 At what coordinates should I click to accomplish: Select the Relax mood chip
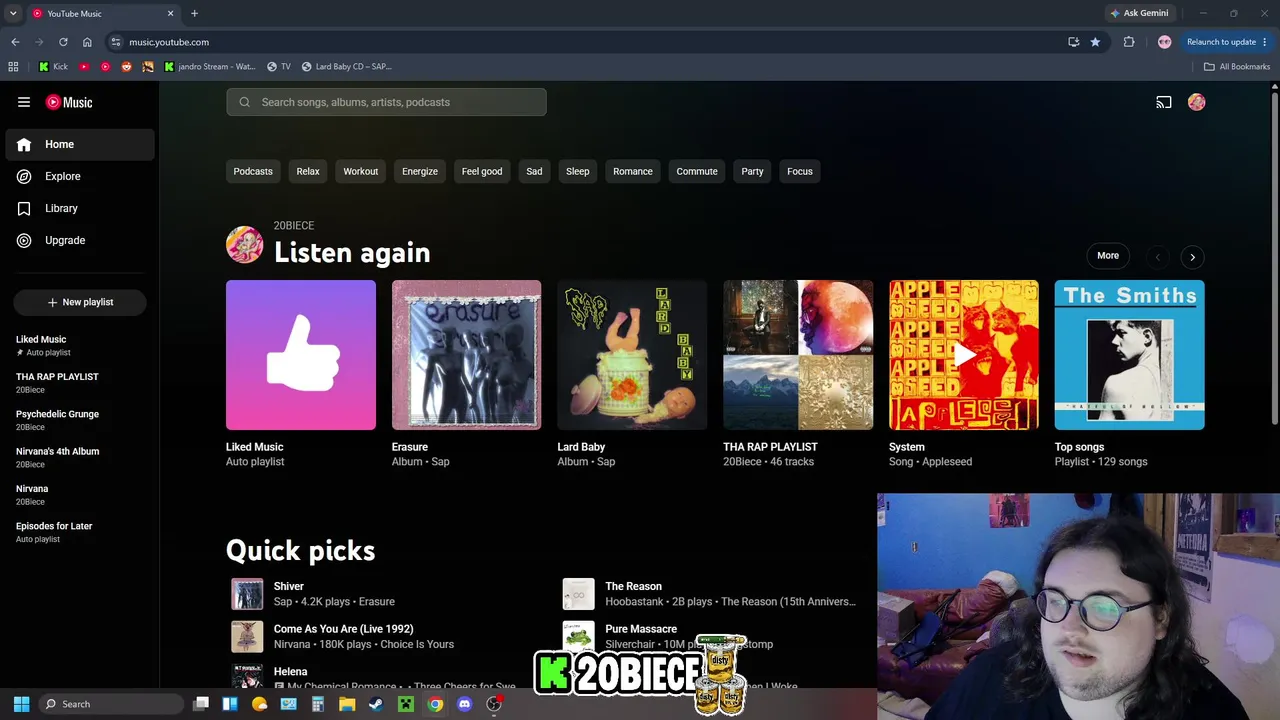coord(308,171)
